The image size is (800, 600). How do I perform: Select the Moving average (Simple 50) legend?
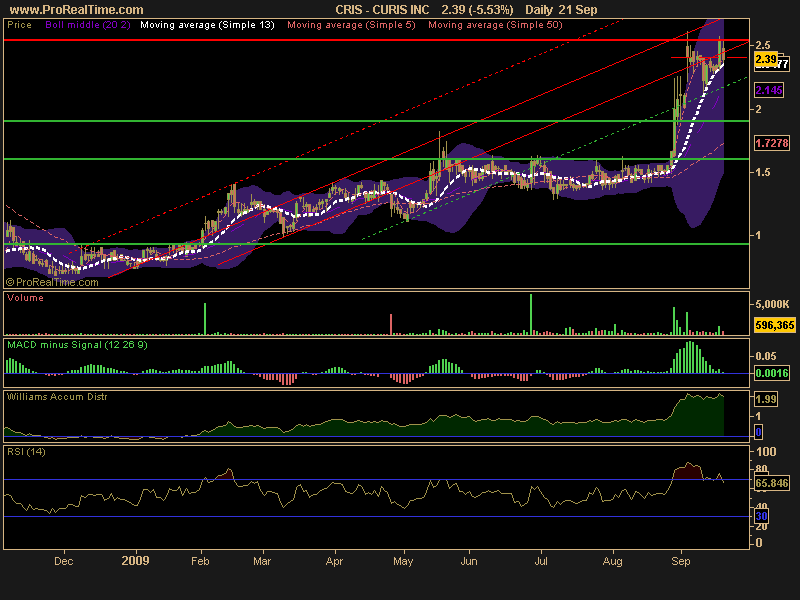[495, 24]
